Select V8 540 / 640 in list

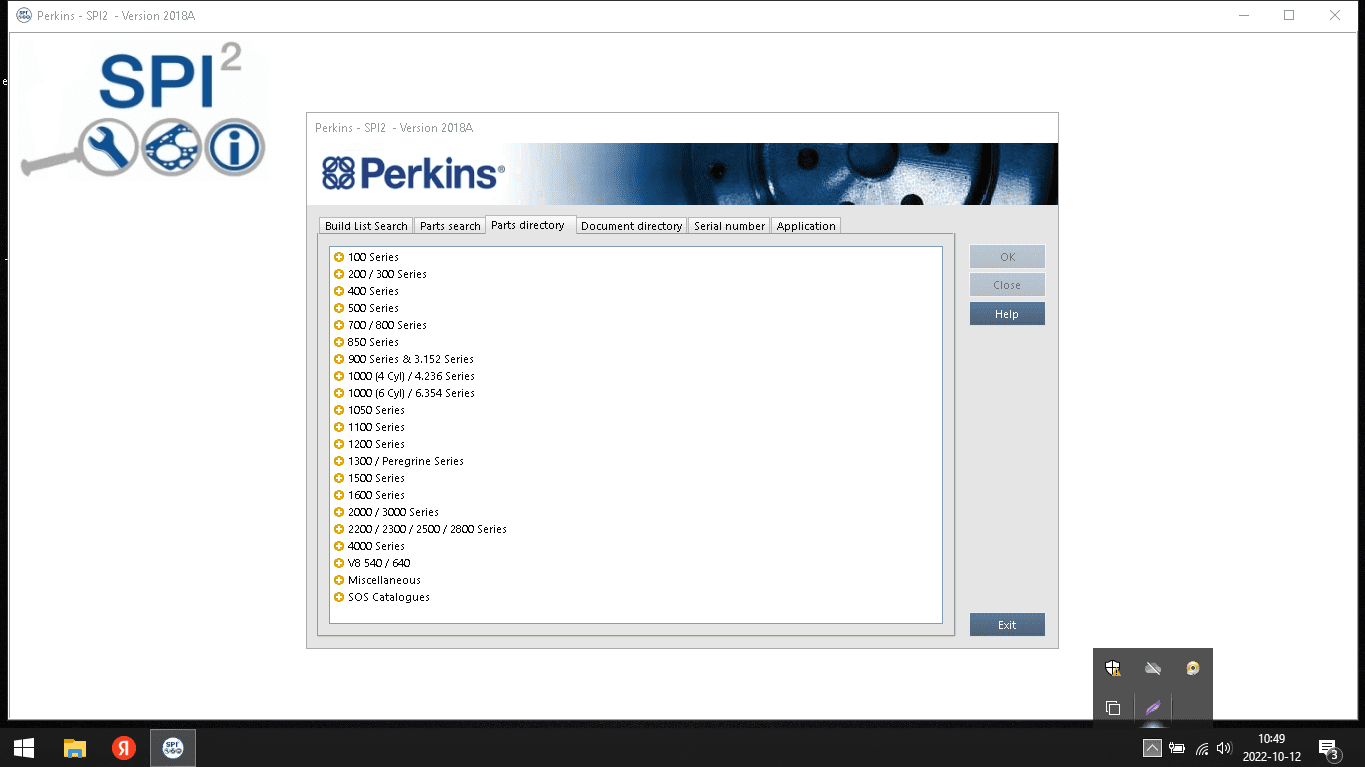(378, 563)
